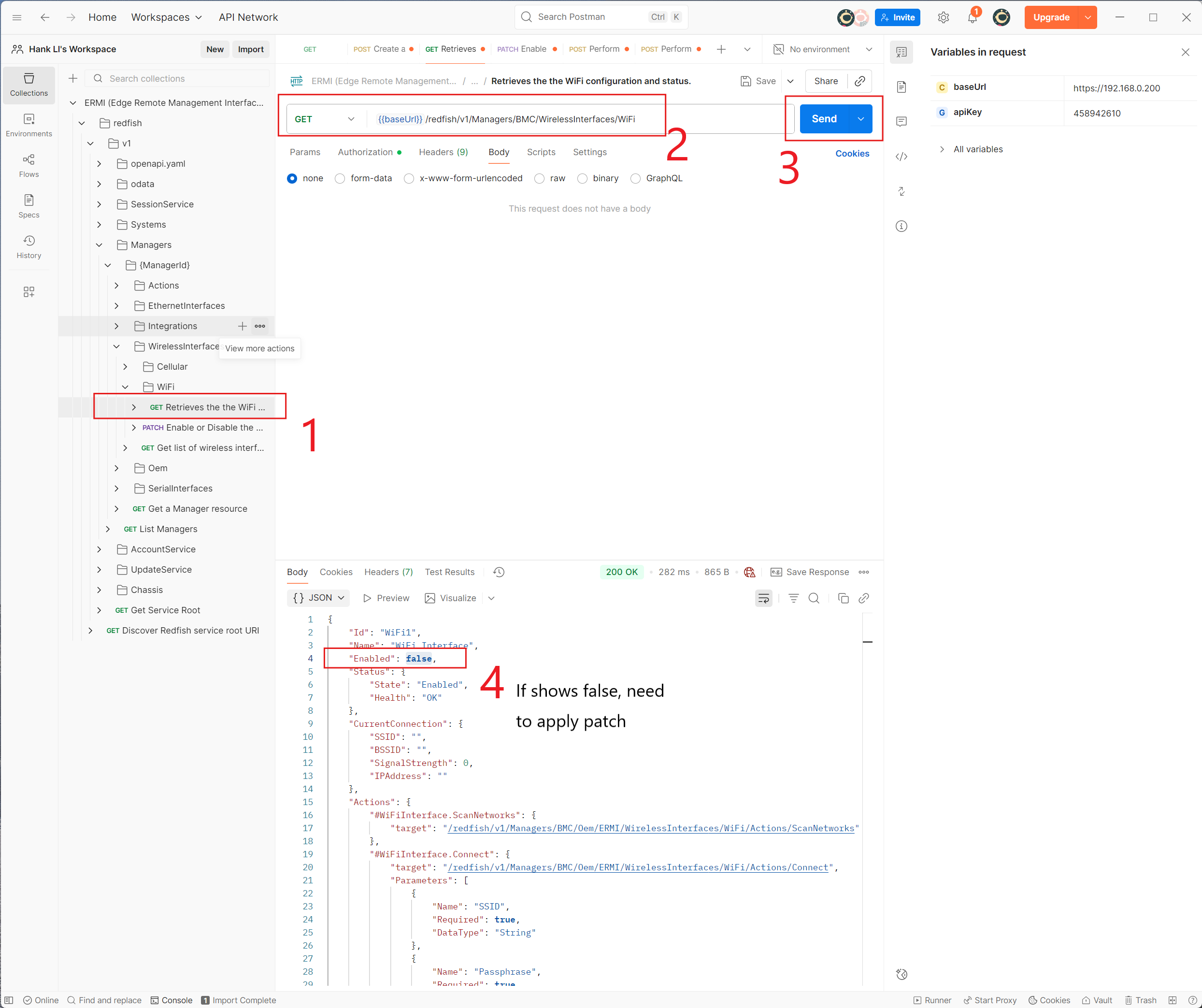Click the Cookies link under Send
Image resolution: width=1202 pixels, height=1008 pixels.
852,153
